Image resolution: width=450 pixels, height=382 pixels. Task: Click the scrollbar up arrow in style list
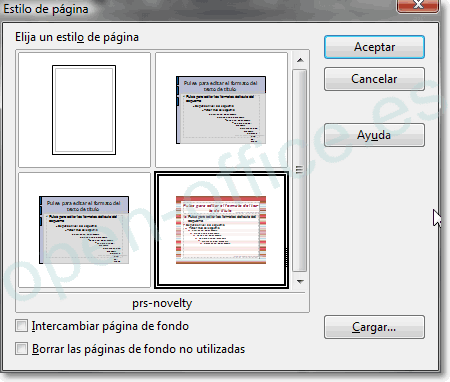point(300,60)
